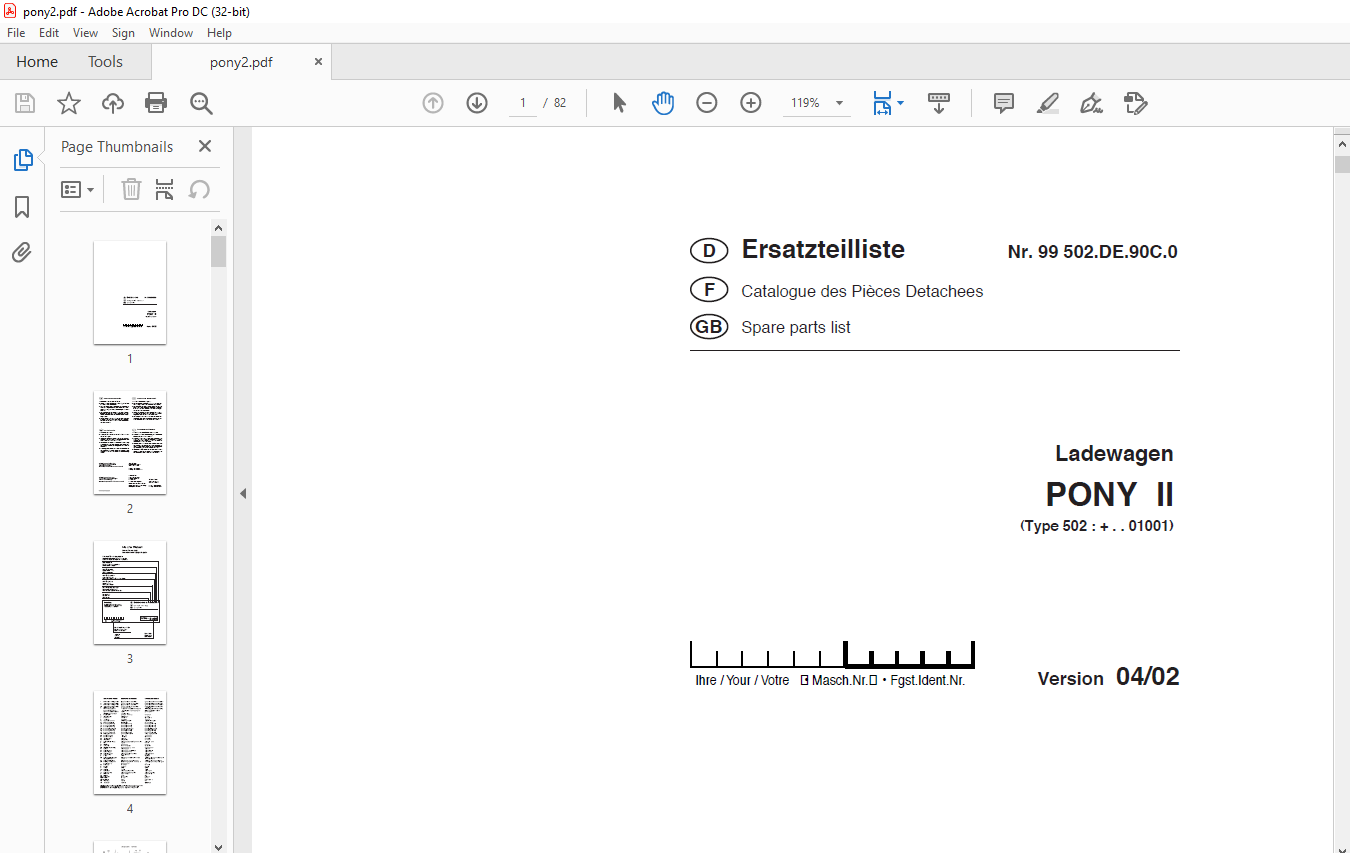Open the File menu

[16, 33]
